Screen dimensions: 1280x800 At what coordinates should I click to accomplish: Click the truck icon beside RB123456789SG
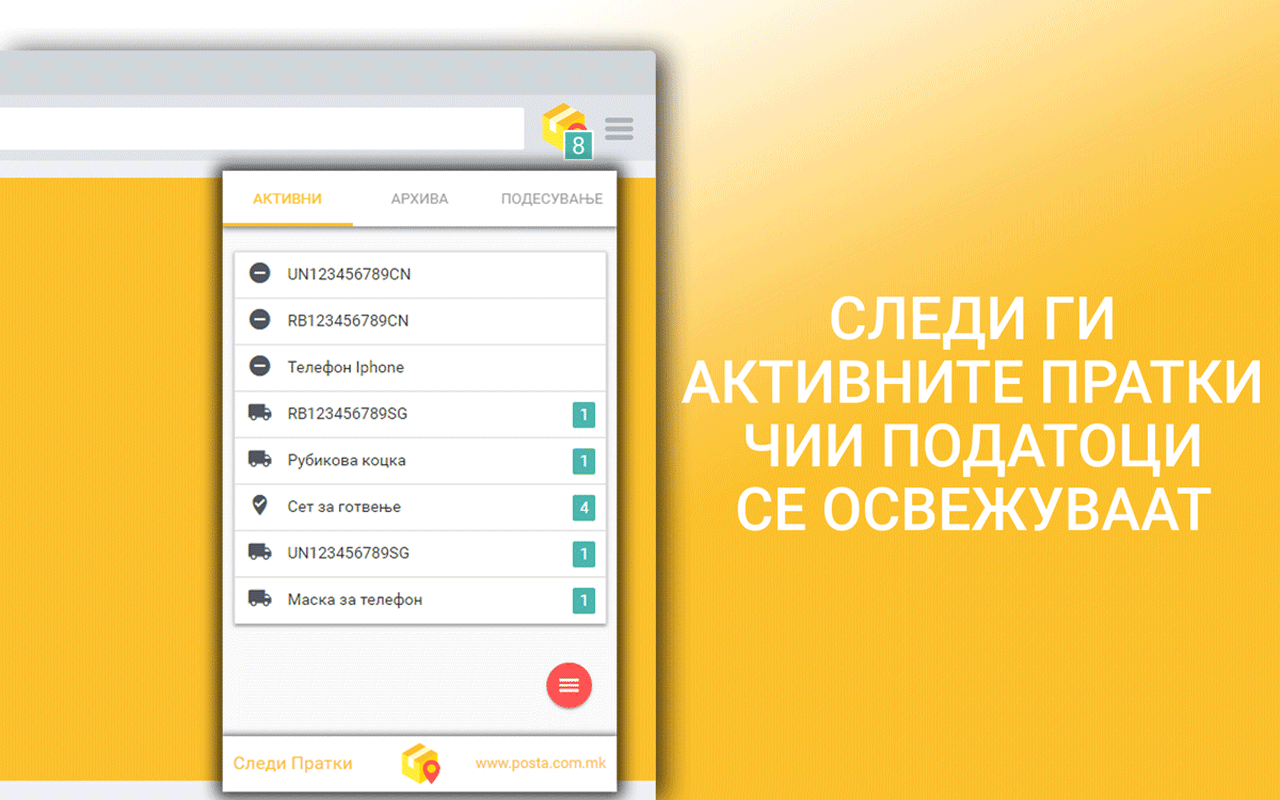click(x=260, y=413)
